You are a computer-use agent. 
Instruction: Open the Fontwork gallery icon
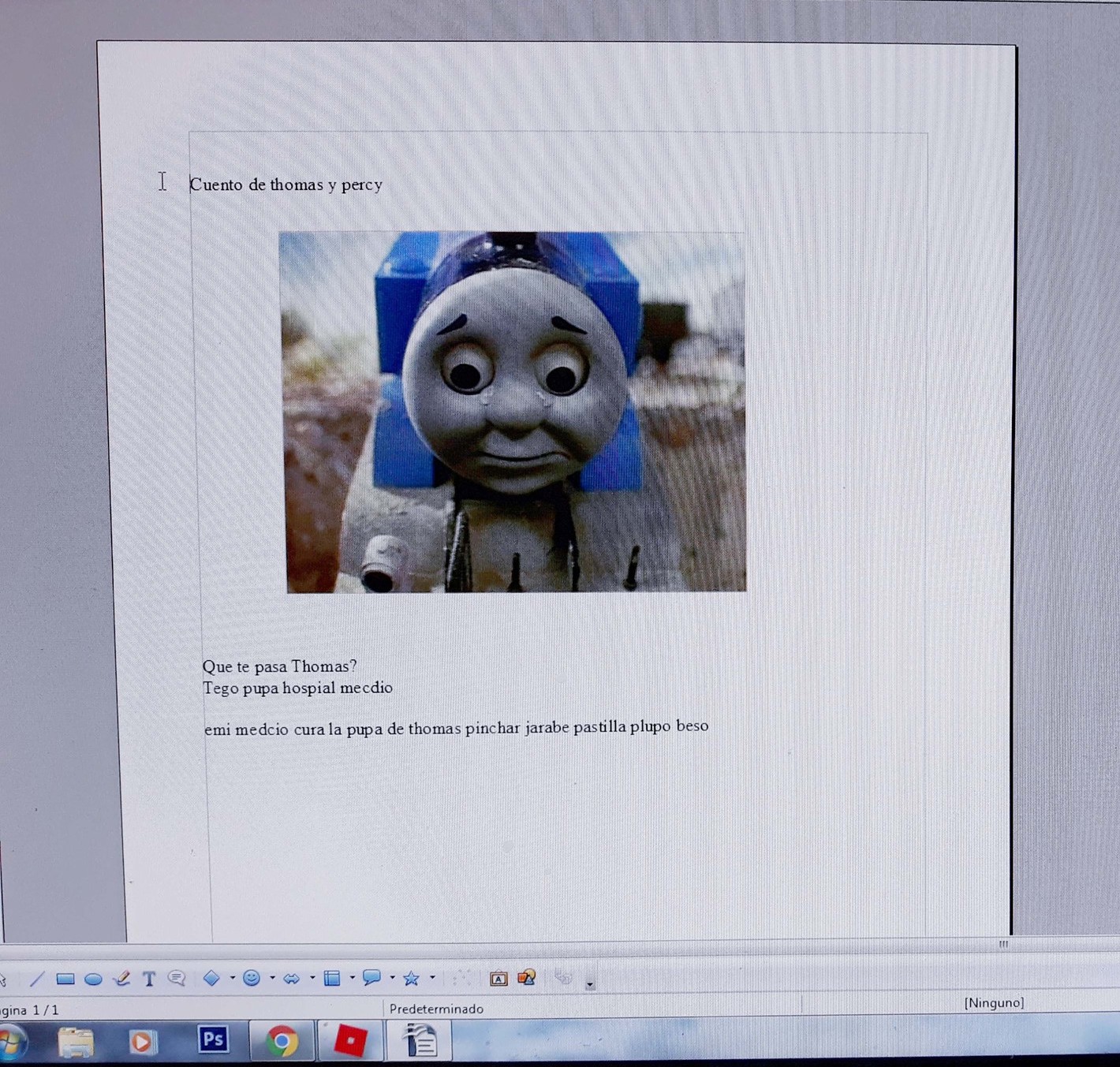498,979
